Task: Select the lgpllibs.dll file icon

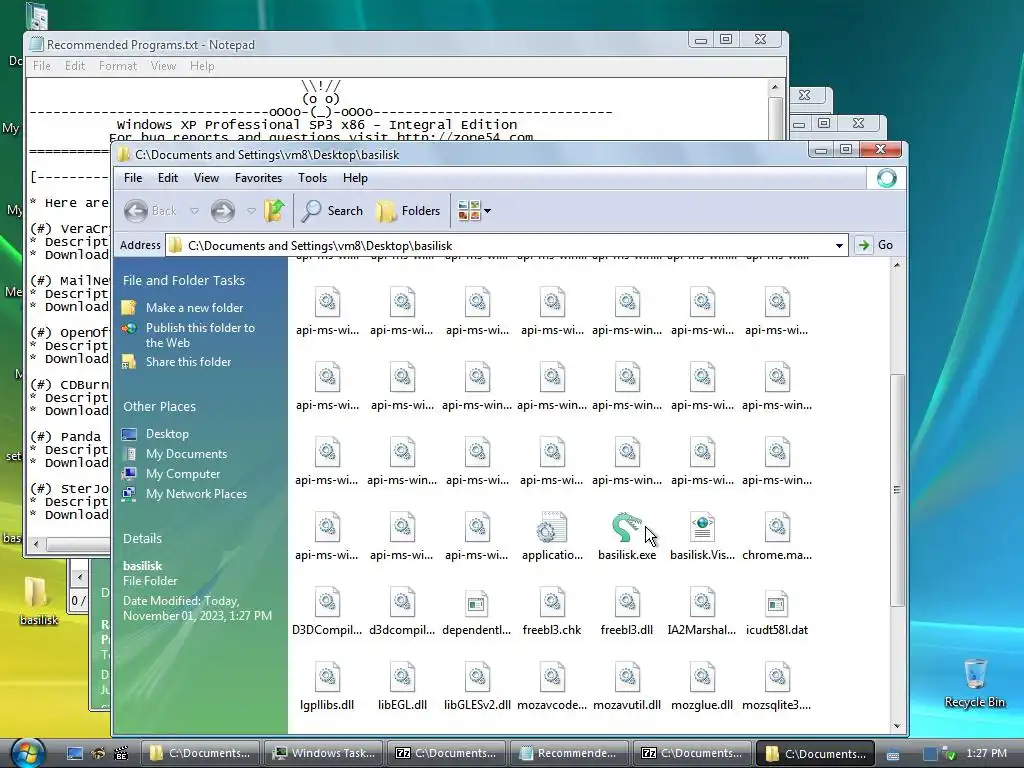Action: [327, 678]
